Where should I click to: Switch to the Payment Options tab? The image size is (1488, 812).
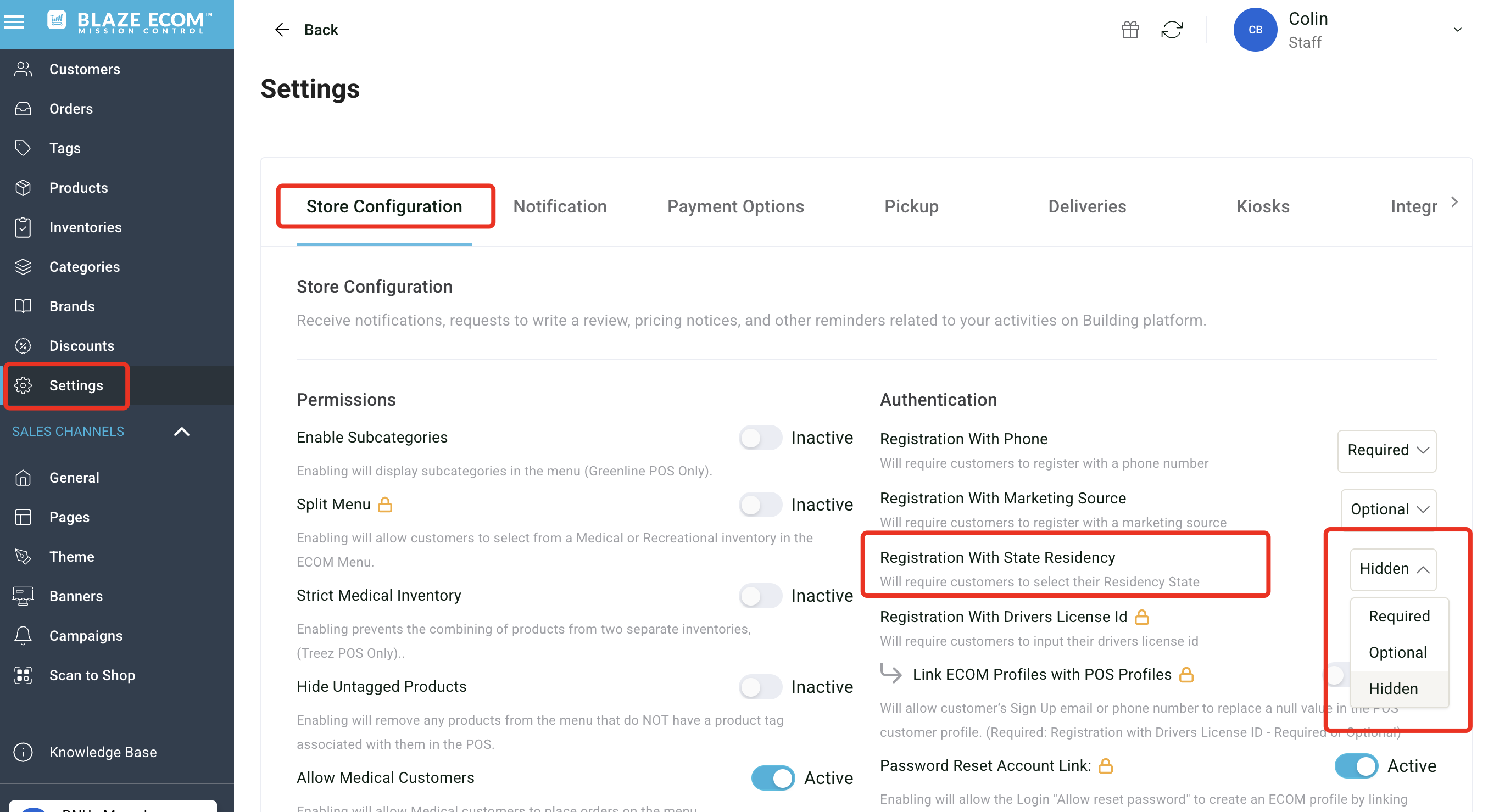tap(735, 206)
